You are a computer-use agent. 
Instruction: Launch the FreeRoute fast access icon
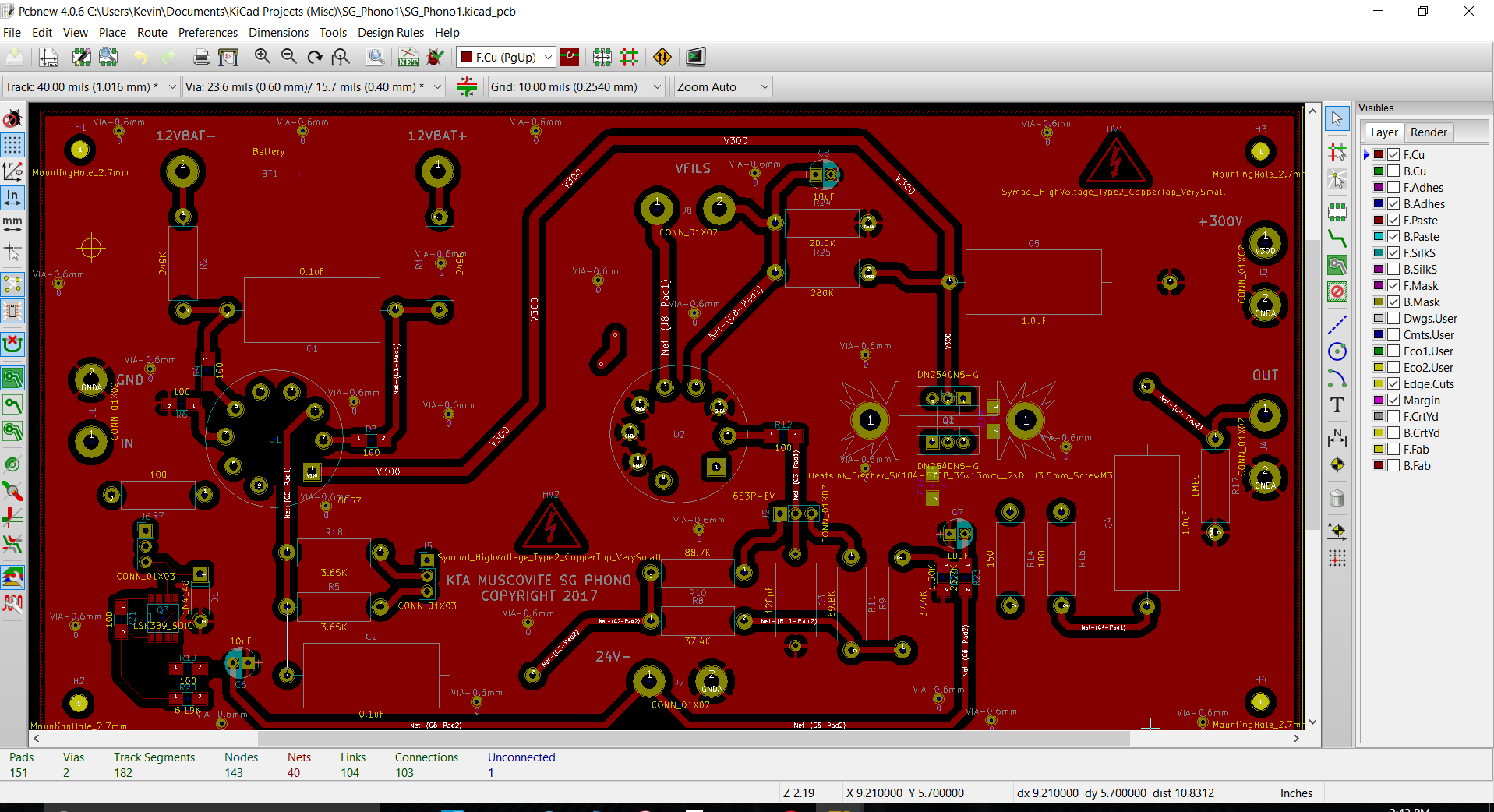(662, 57)
